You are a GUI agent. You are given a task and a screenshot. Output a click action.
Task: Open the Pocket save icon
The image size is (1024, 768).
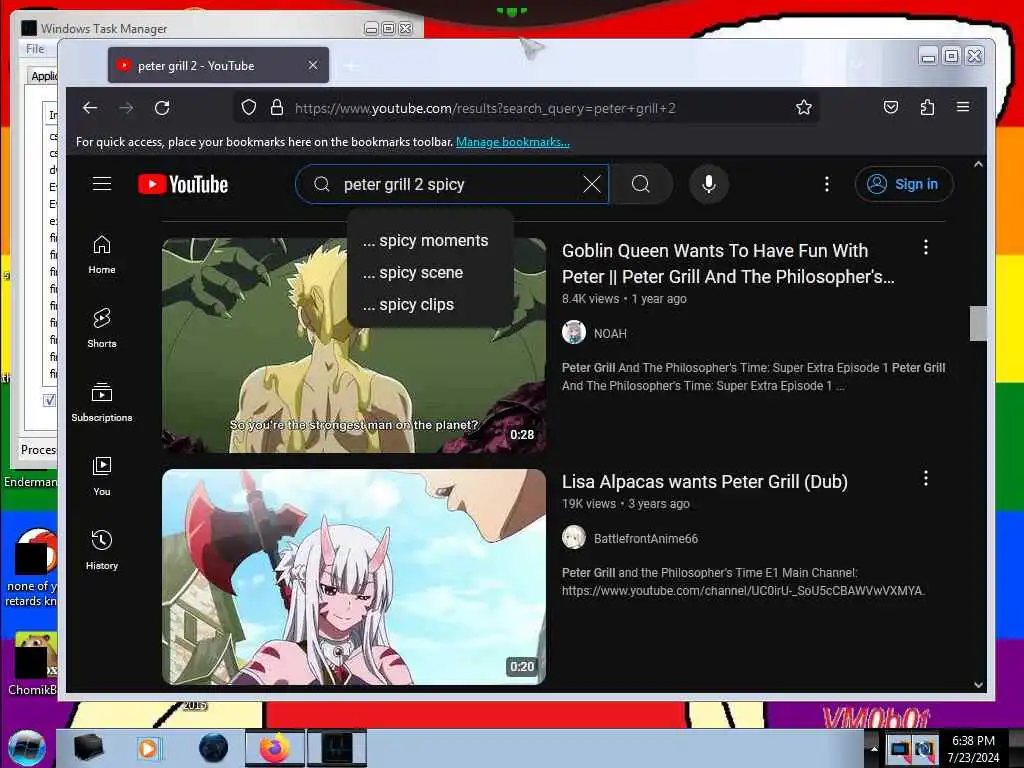891,108
